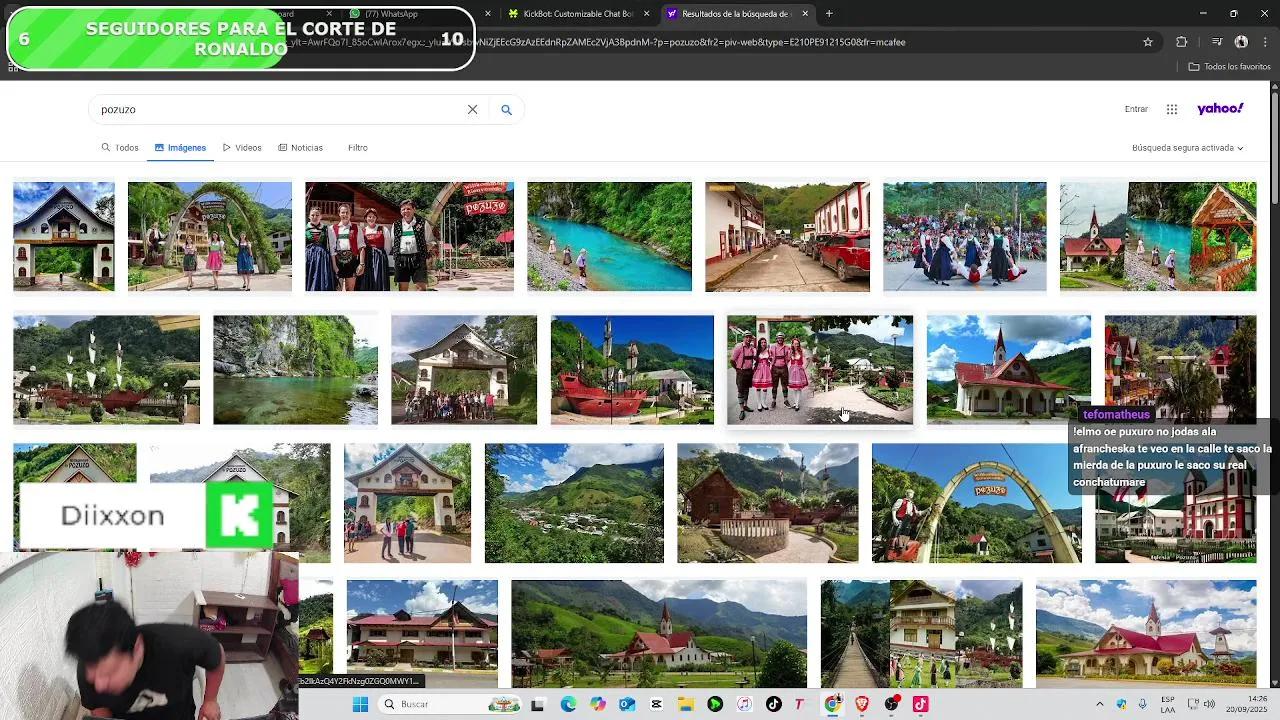Switch to Google Chrome in the taskbar
The width and height of the screenshot is (1280, 720).
point(832,704)
